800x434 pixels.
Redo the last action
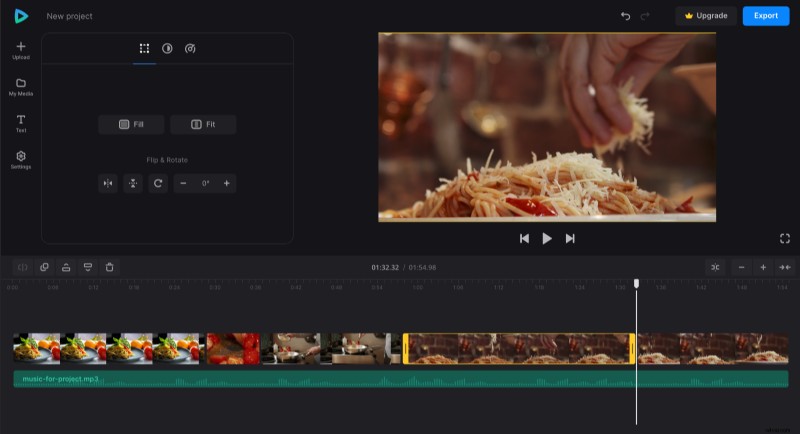[x=645, y=16]
